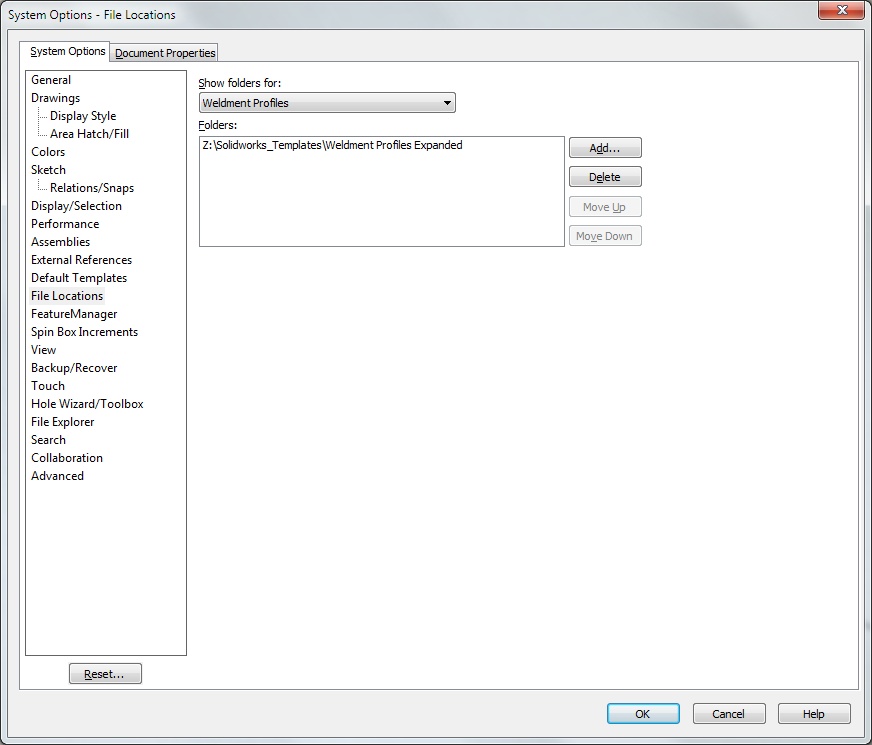
Task: Open Collaboration options category
Action: (x=67, y=458)
